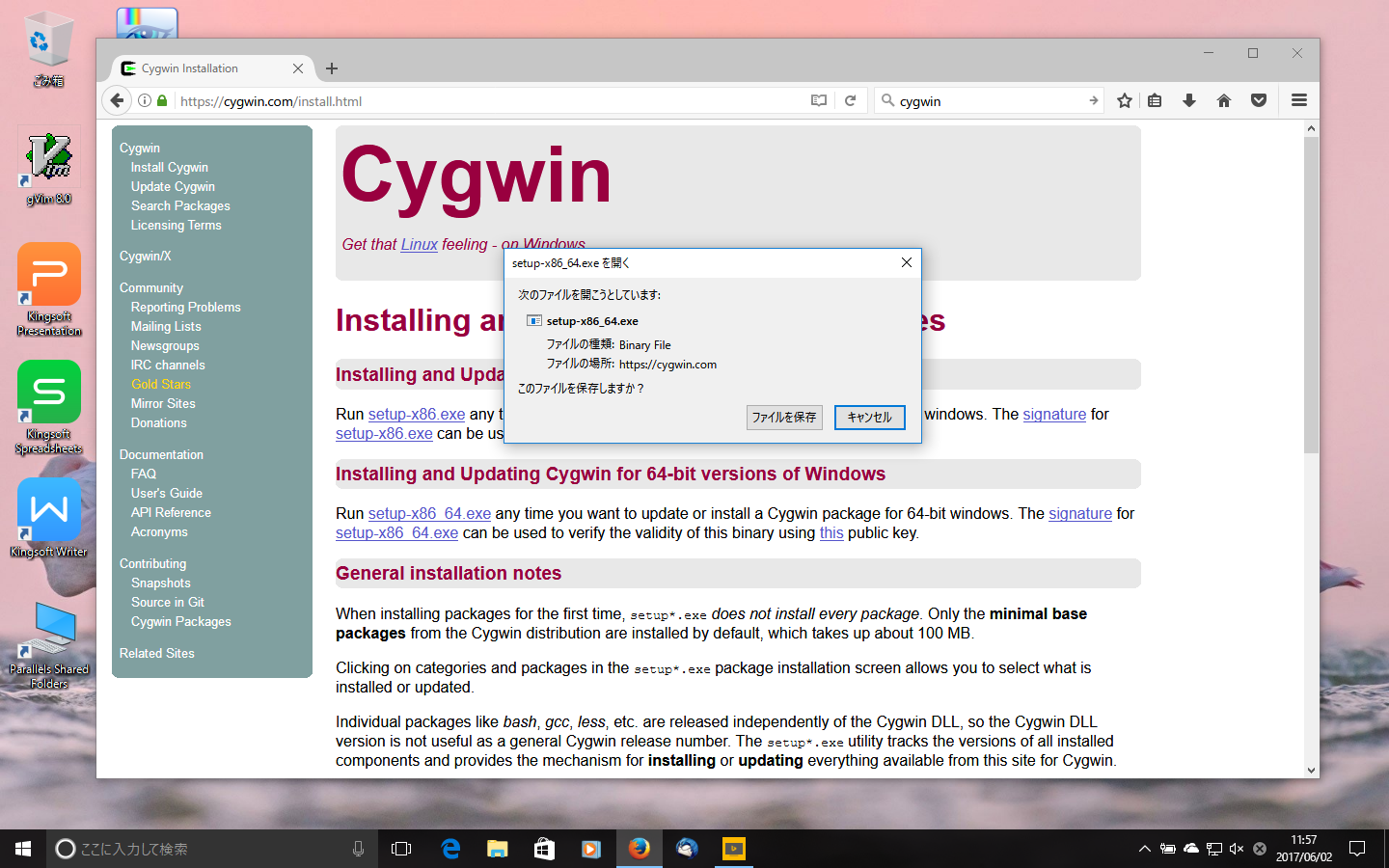Screen dimensions: 1389x868
Task: Go to the Firefox home page
Action: click(x=1224, y=100)
